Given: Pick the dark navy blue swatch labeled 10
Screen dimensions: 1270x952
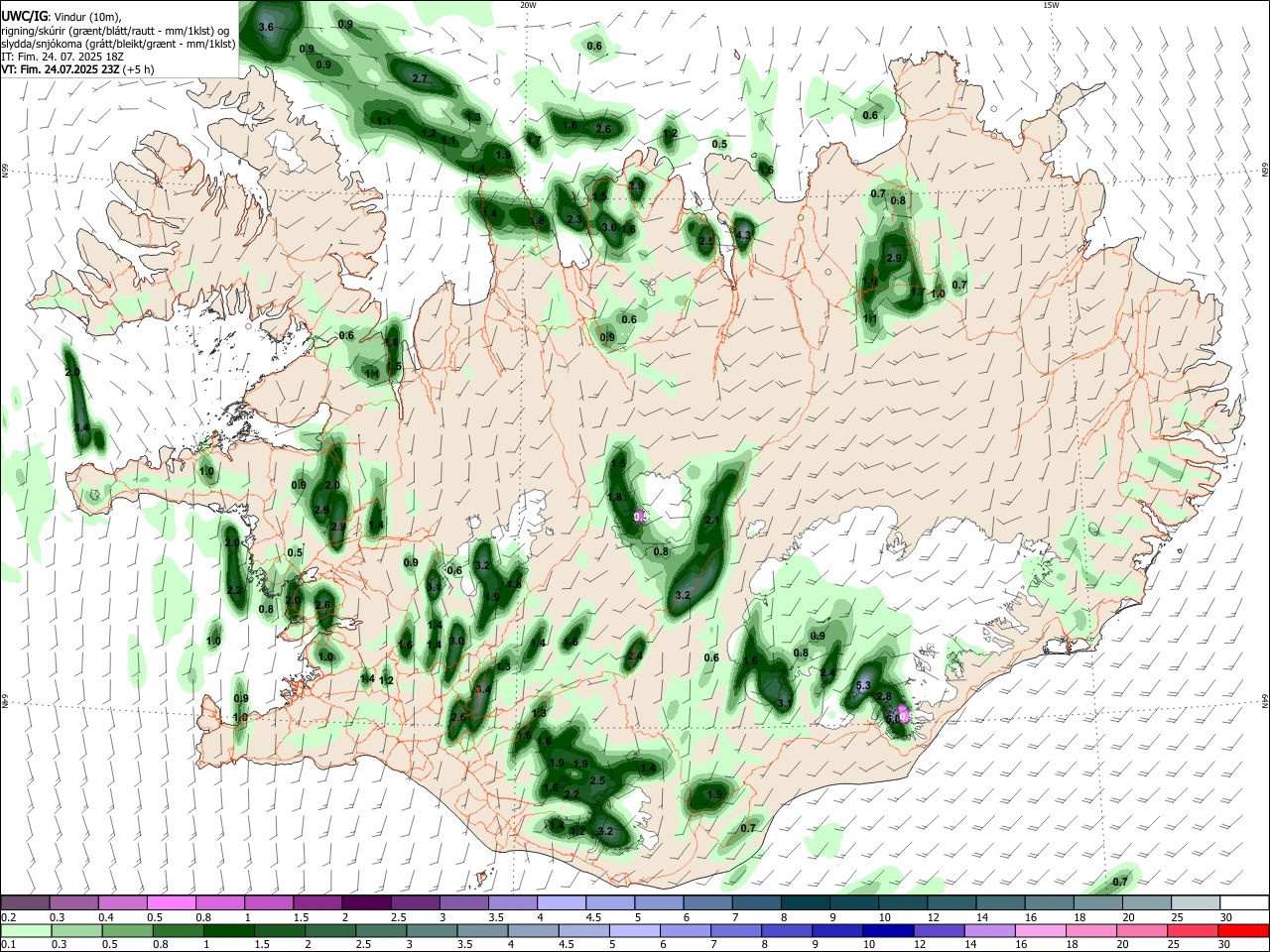Looking at the screenshot, I should click(x=887, y=931).
